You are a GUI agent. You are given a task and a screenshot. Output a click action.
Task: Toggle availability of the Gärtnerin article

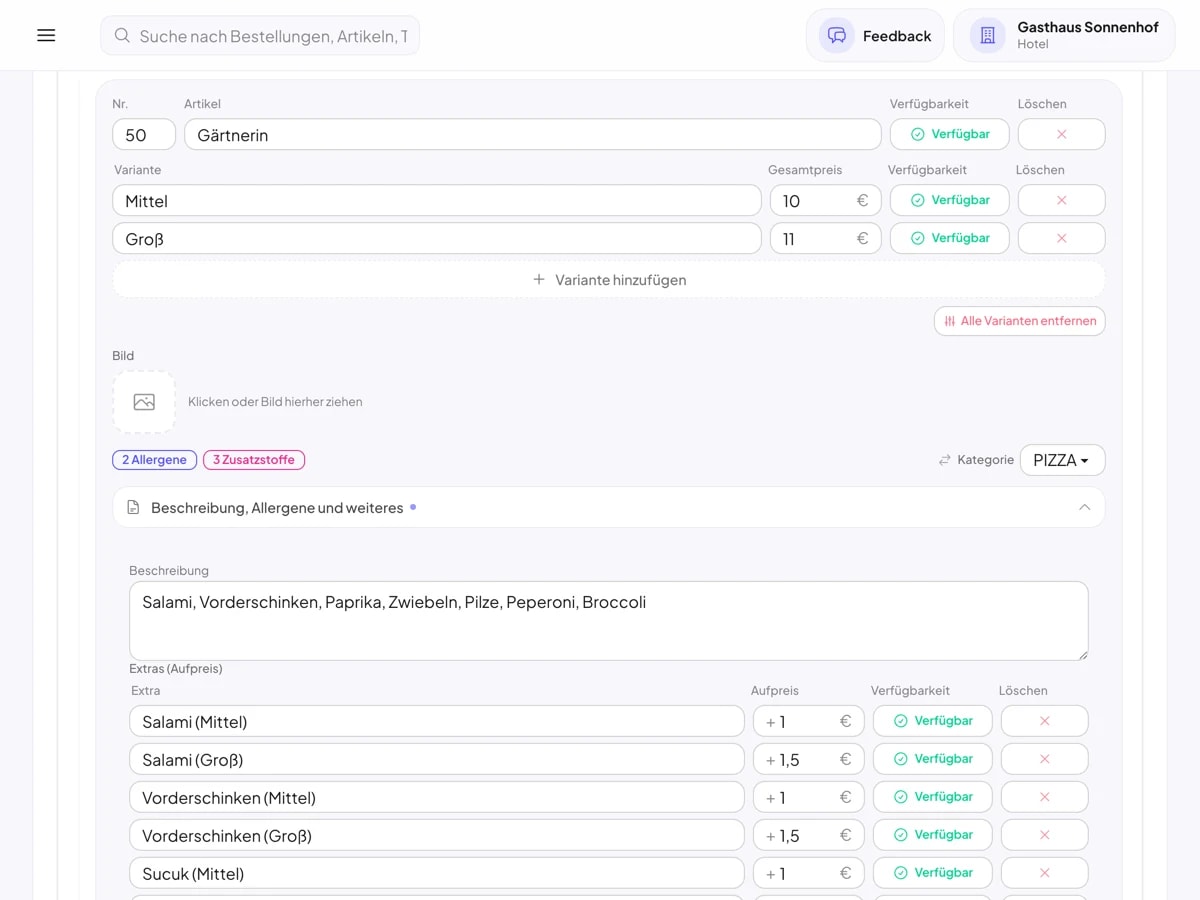(x=949, y=134)
